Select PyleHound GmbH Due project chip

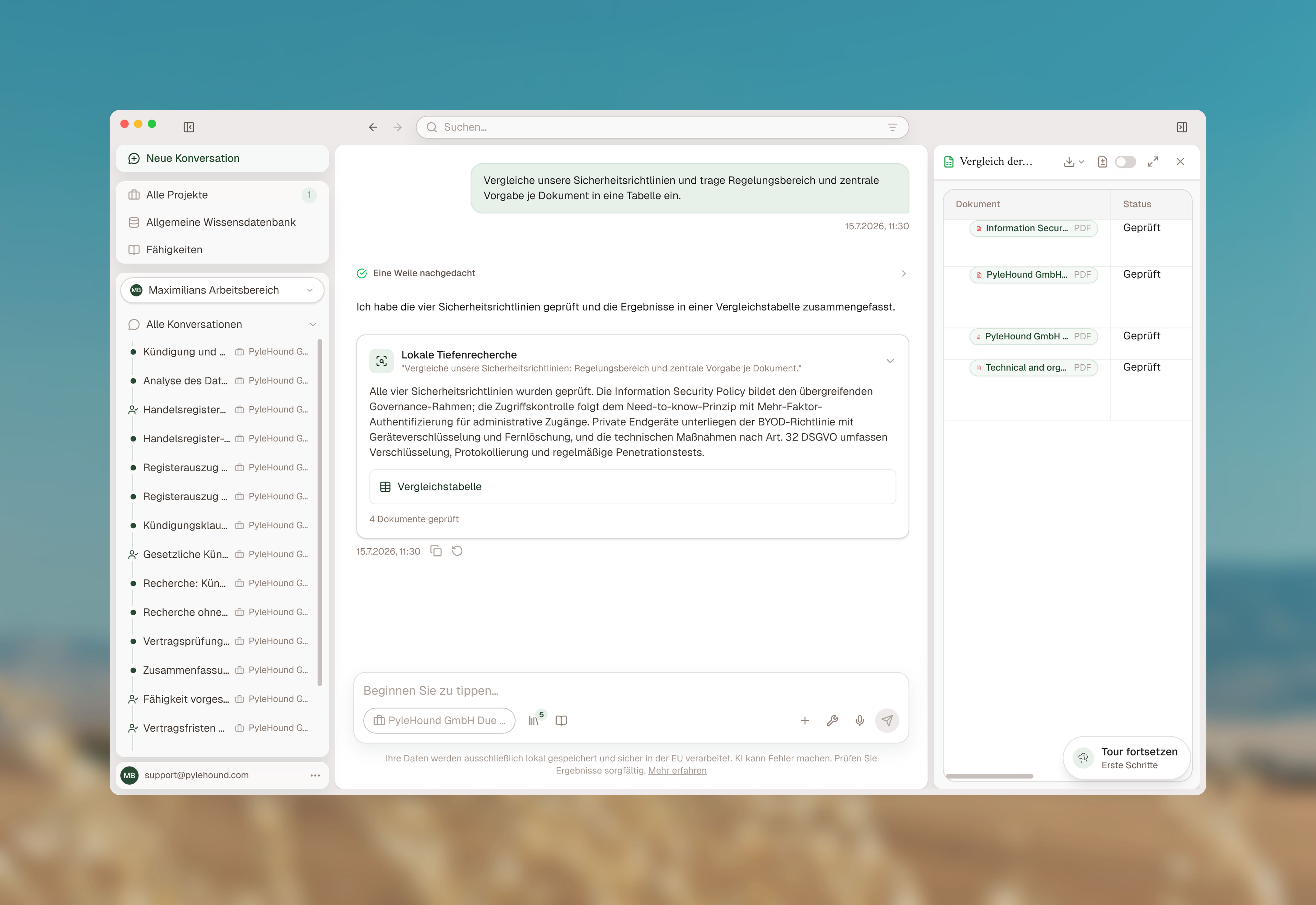[439, 720]
